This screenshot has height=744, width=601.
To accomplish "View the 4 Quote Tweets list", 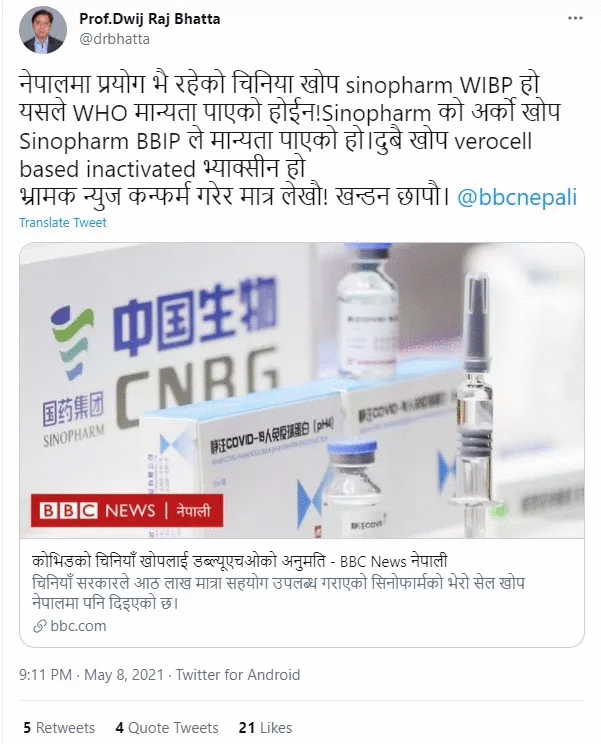I will pos(167,728).
